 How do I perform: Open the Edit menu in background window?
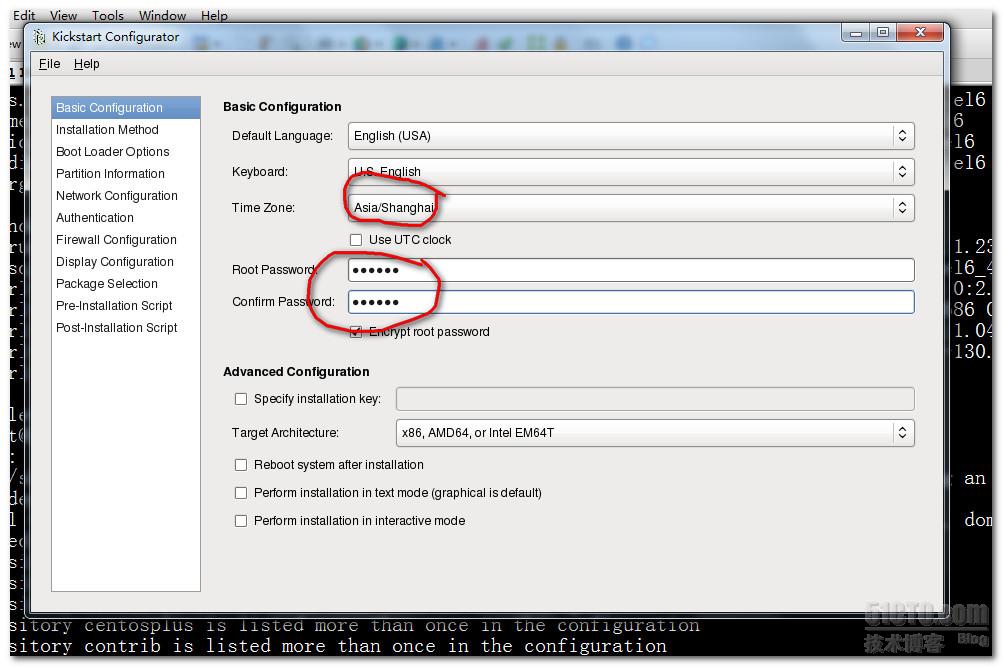click(x=24, y=15)
